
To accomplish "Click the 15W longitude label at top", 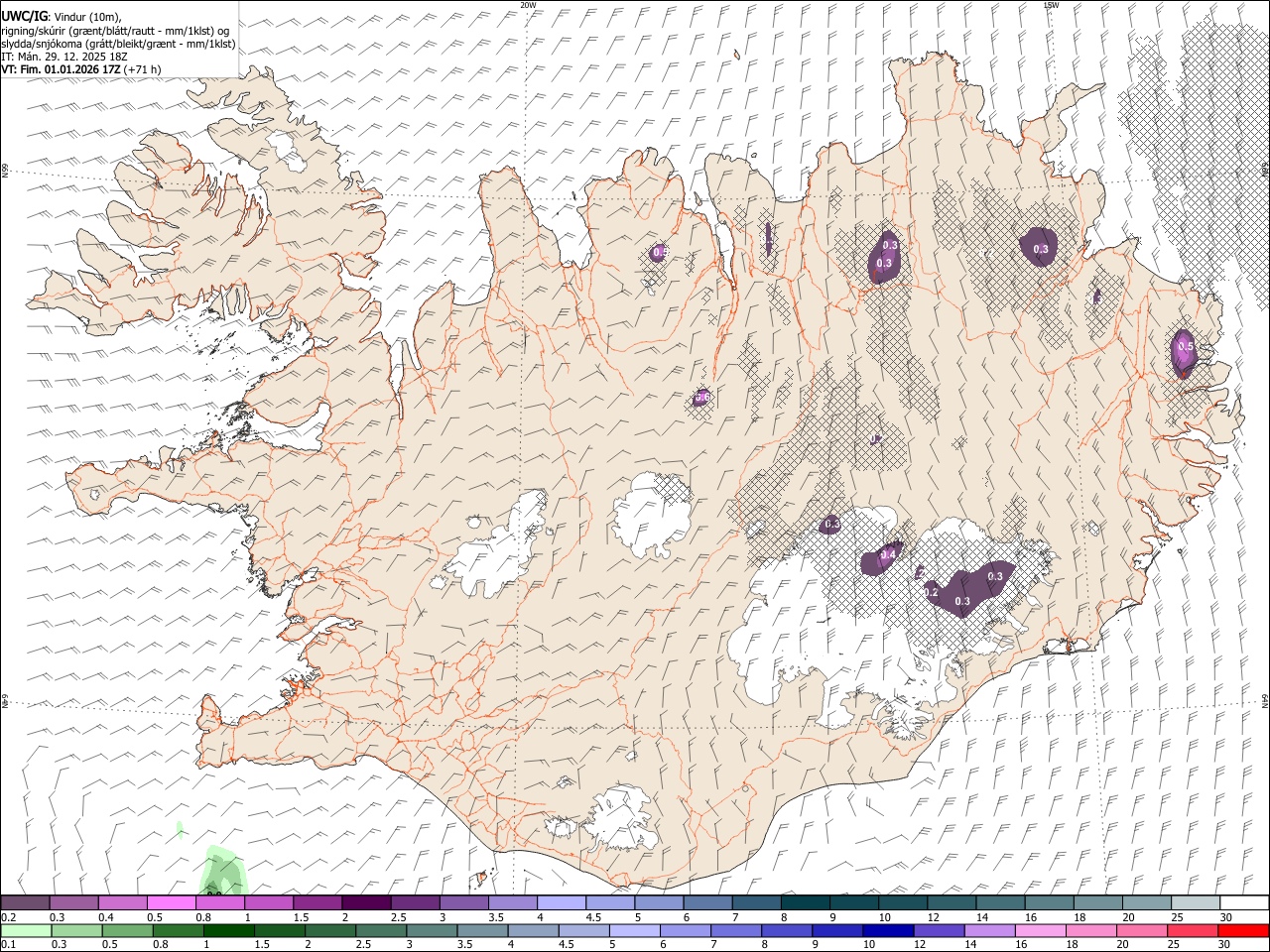I will click(x=1051, y=5).
